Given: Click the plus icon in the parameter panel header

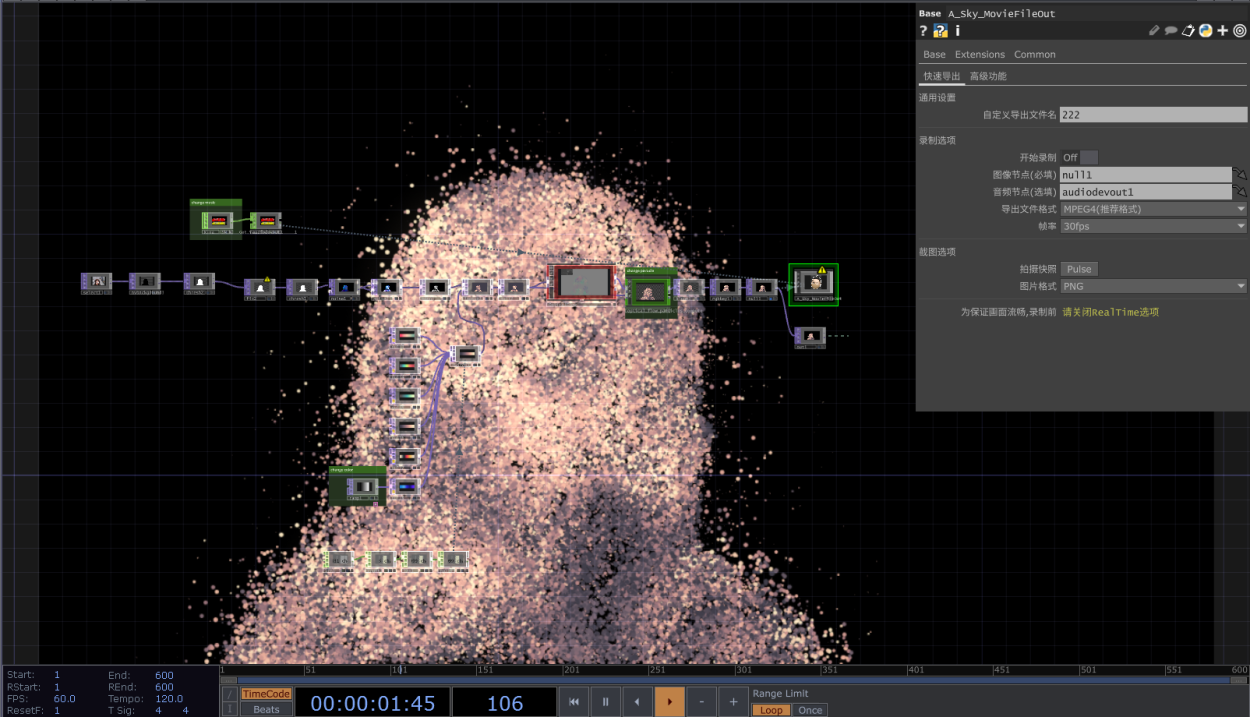Looking at the screenshot, I should 1222,30.
